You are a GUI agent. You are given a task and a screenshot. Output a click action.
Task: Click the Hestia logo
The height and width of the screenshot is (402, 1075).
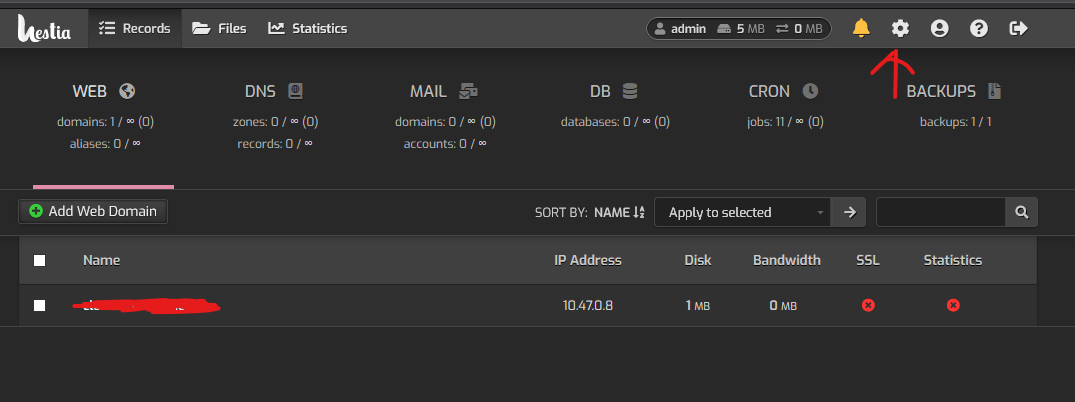coord(44,28)
